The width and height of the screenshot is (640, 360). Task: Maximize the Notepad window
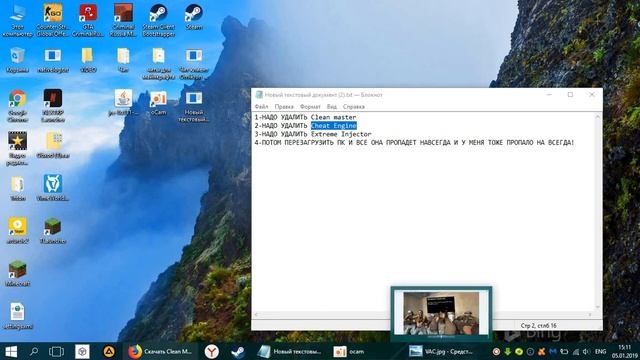pyautogui.click(x=570, y=95)
